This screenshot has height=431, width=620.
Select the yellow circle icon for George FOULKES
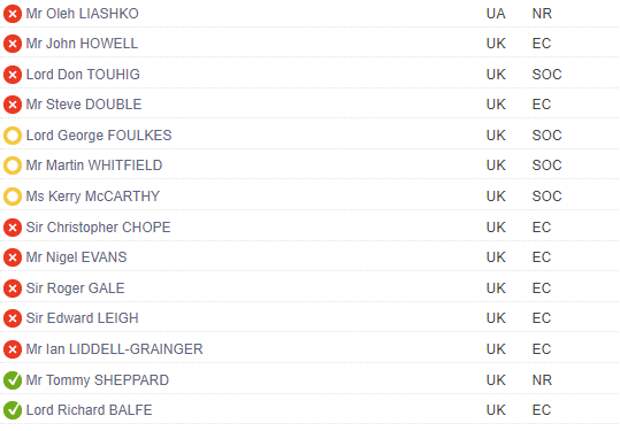[12, 136]
